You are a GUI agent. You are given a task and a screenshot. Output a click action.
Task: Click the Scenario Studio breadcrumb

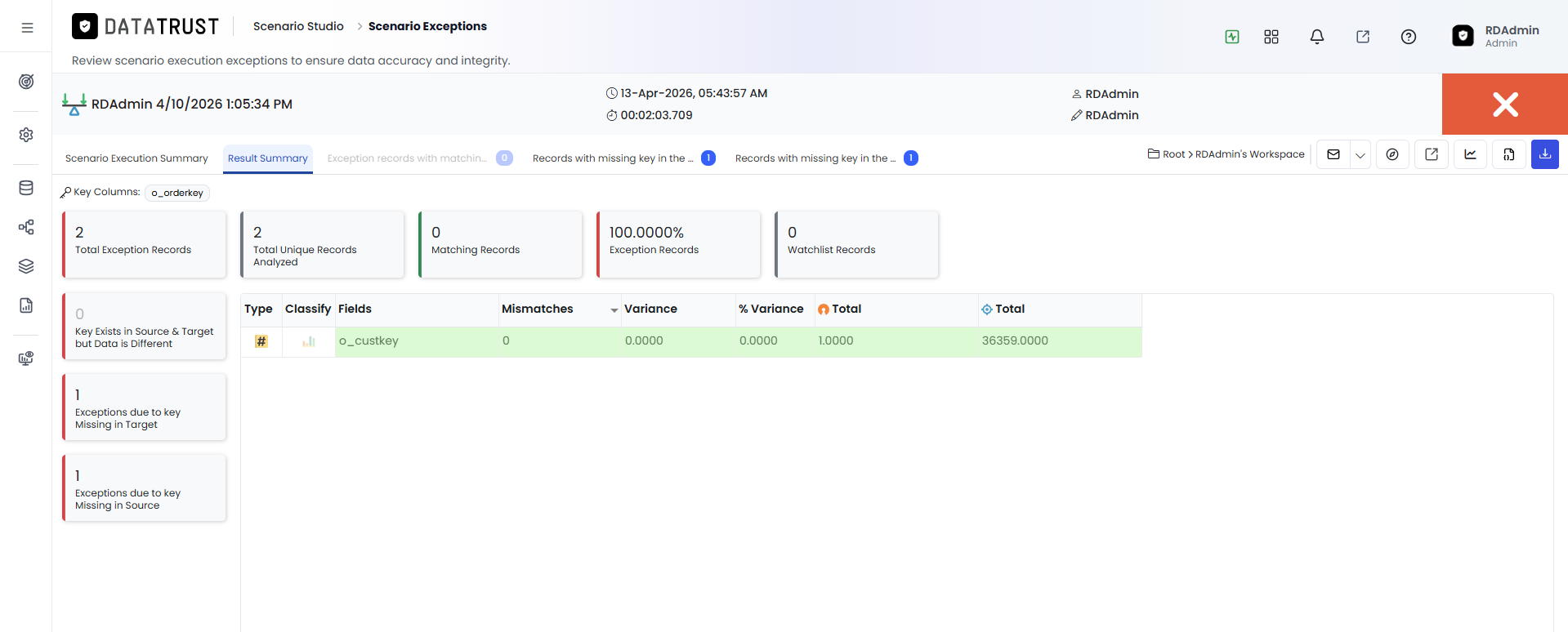click(x=298, y=26)
